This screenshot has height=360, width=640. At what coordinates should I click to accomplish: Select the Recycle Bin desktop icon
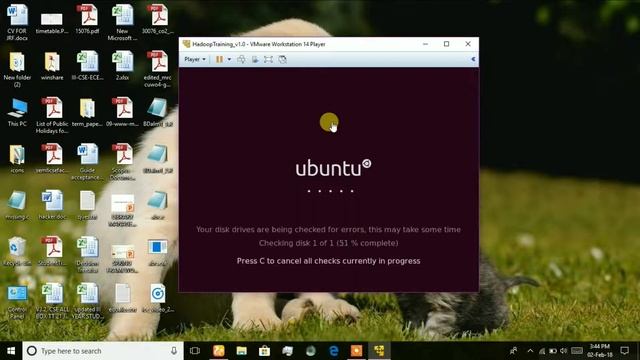click(x=17, y=252)
